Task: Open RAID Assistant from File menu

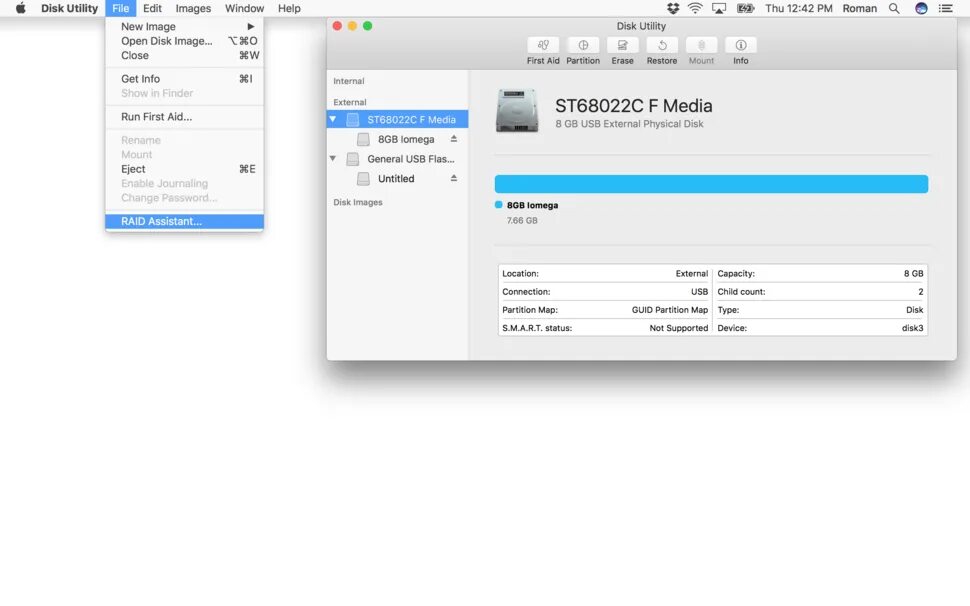Action: [184, 221]
